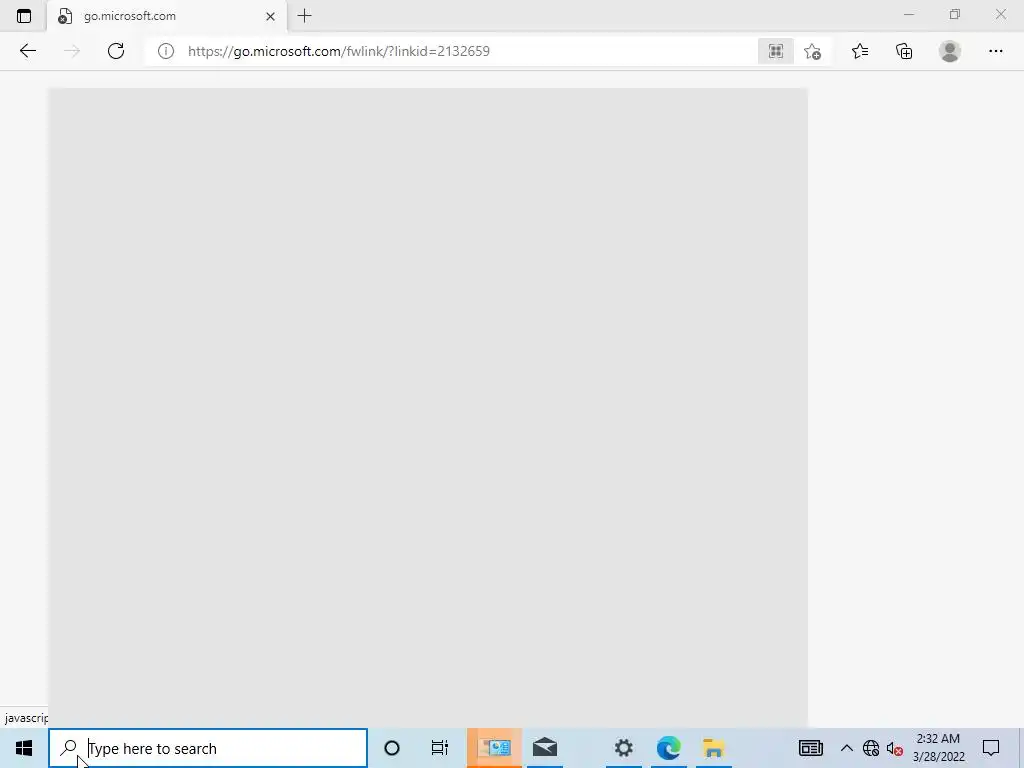The width and height of the screenshot is (1024, 768).
Task: Open News and interests taskbar icon
Action: click(810, 748)
